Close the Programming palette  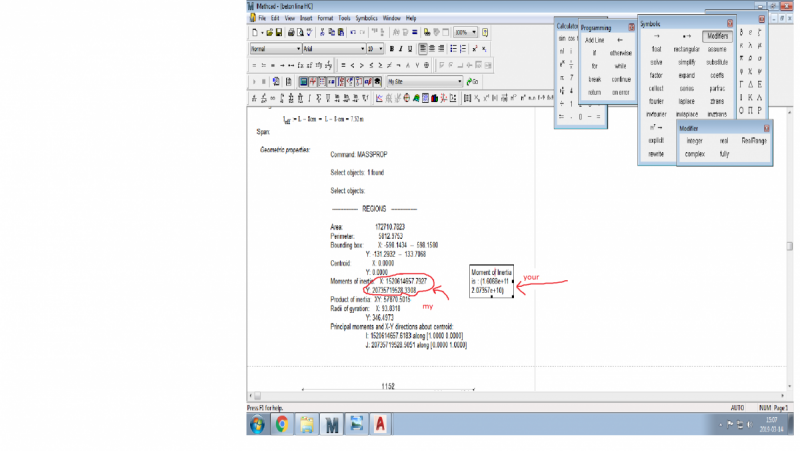tap(631, 27)
